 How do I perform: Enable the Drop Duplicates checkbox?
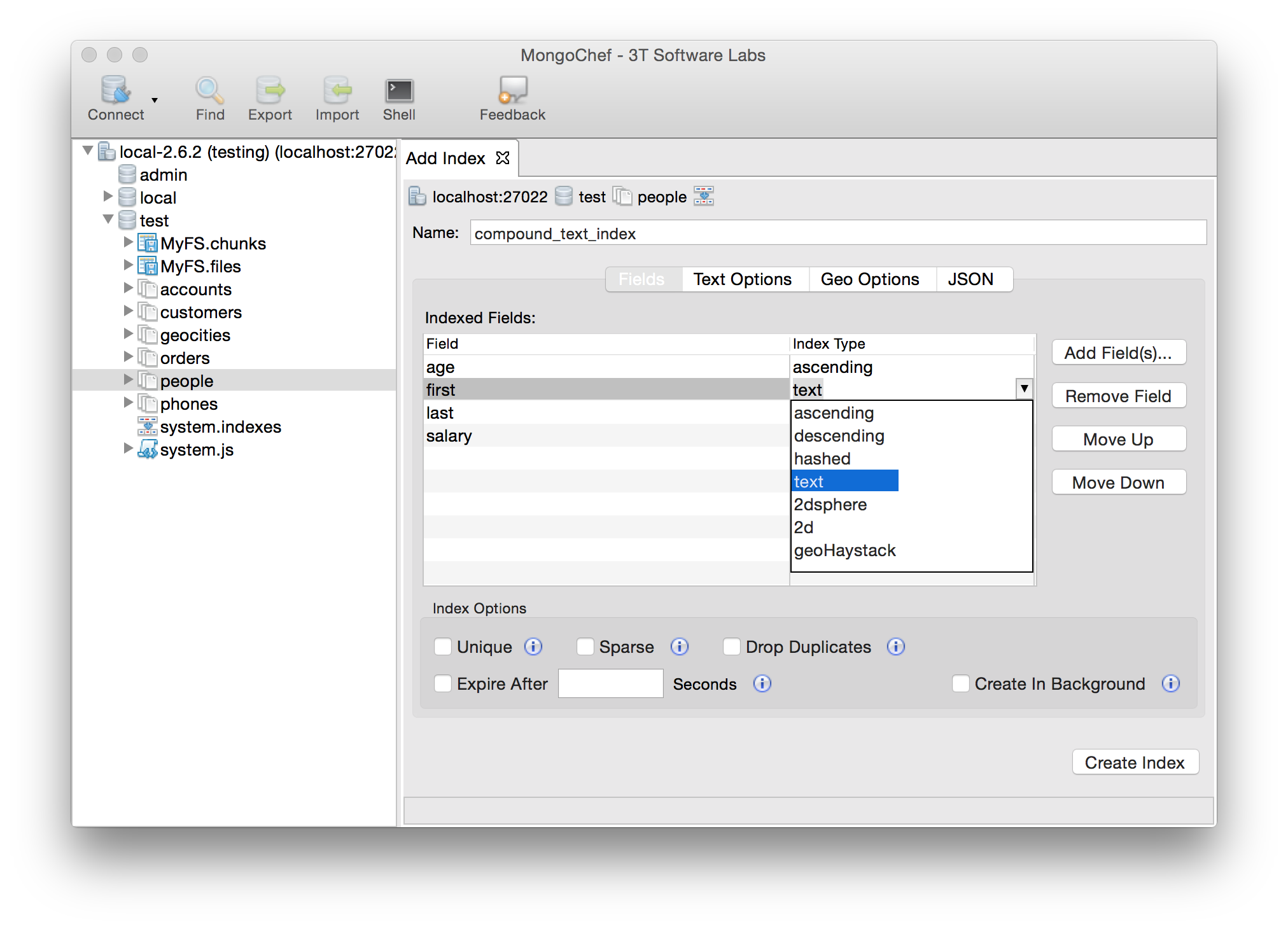[x=732, y=646]
